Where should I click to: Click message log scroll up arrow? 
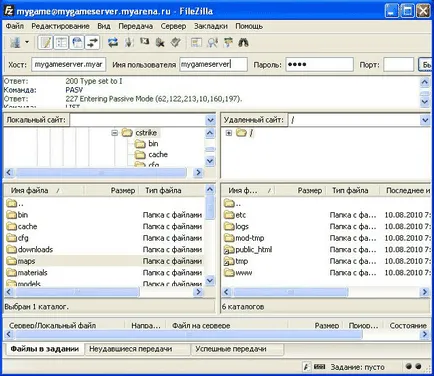425,82
